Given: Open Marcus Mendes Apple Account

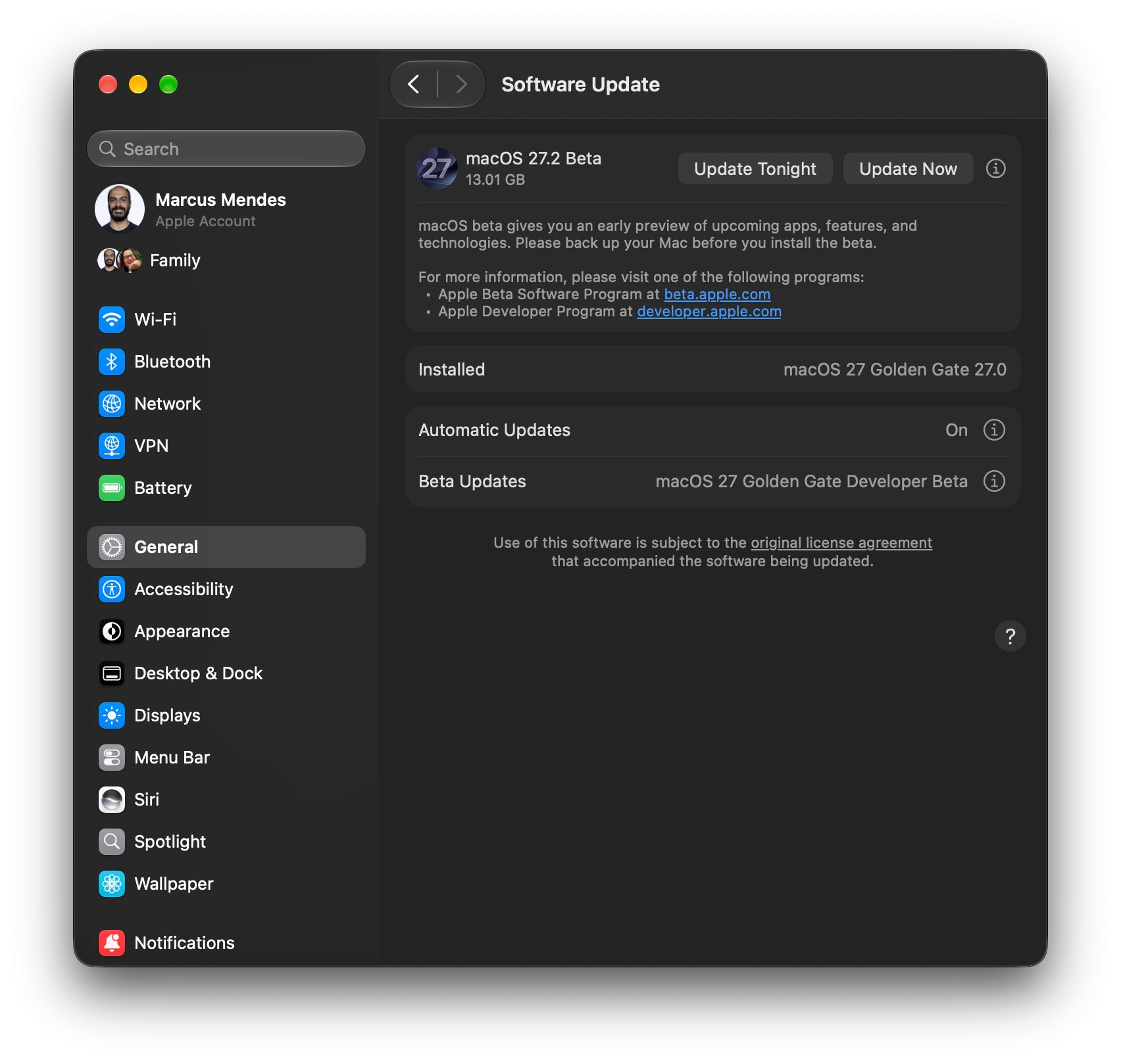Looking at the screenshot, I should pyautogui.click(x=226, y=209).
